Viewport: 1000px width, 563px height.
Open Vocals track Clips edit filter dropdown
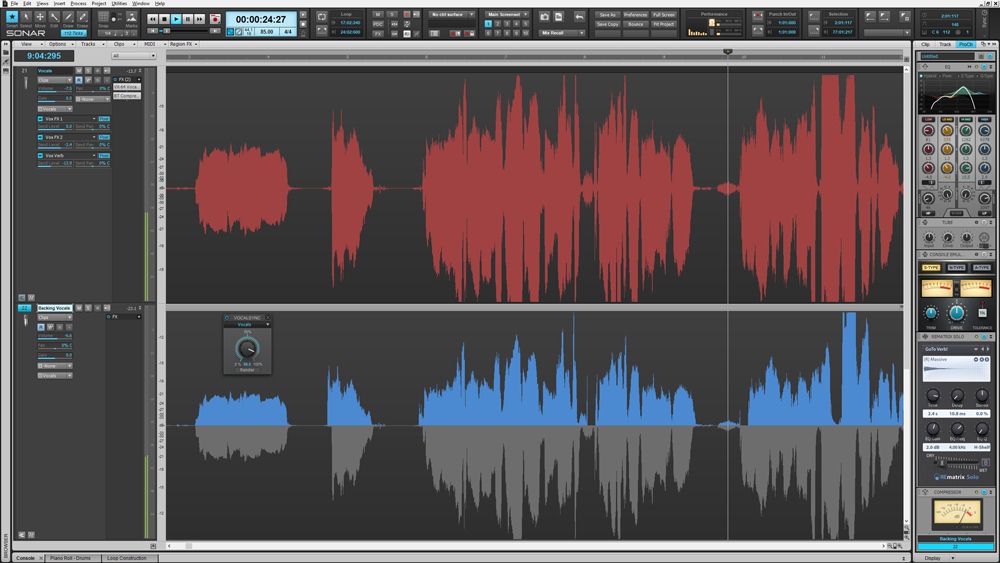pyautogui.click(x=55, y=80)
